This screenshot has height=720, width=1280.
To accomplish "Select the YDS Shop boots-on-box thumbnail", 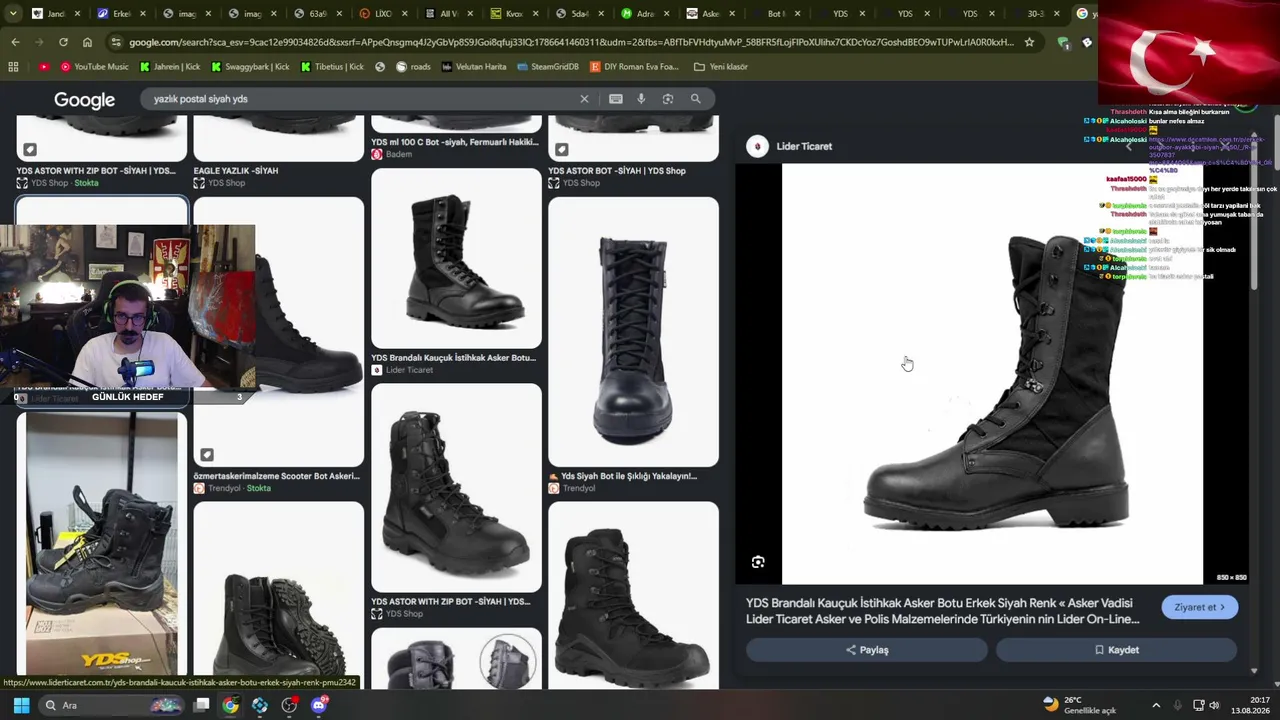I will point(101,545).
